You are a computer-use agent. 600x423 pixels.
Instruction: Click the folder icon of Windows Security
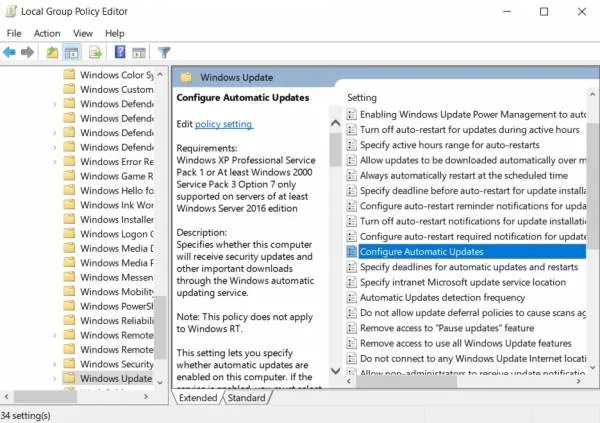(69, 363)
